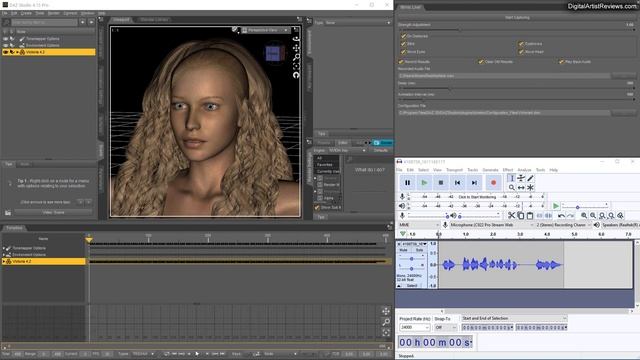Open the render Engine dropdown

pyautogui.click(x=347, y=151)
